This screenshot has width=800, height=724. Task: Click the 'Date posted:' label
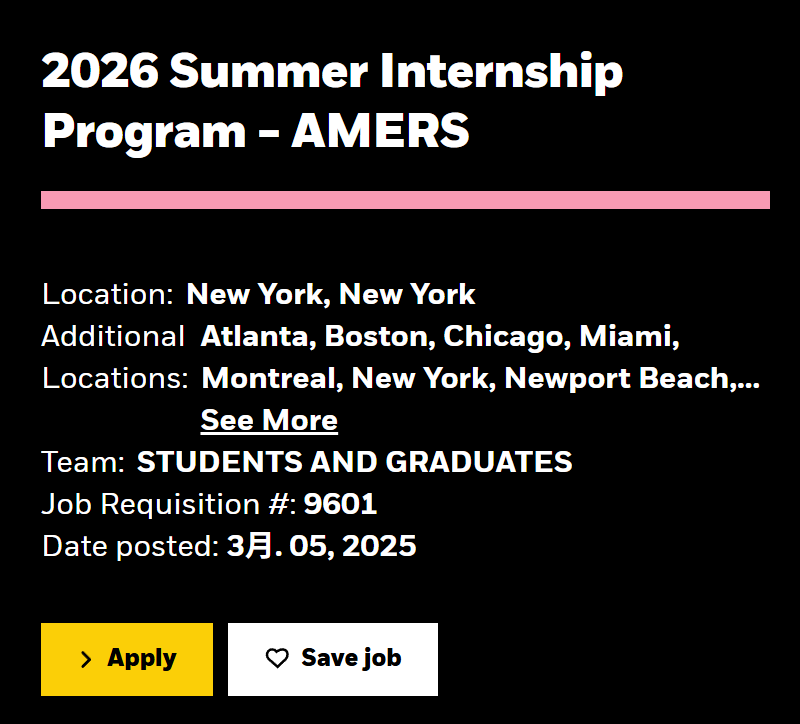pos(131,546)
